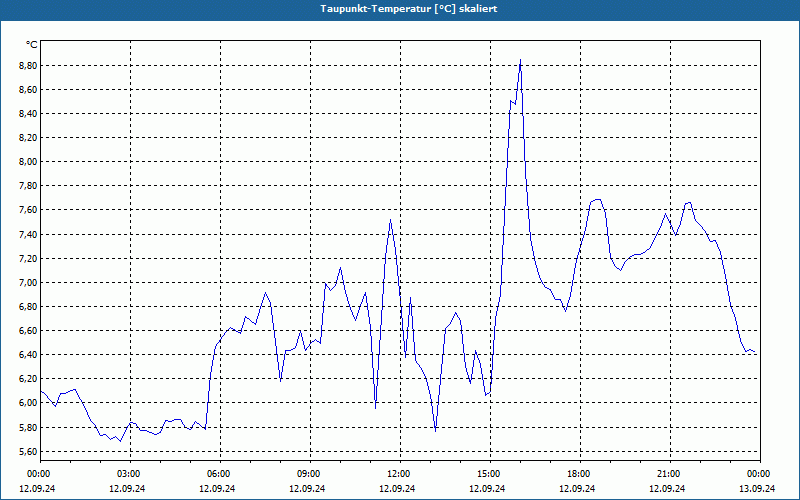Click the 6,00 y-axis value

click(28, 403)
